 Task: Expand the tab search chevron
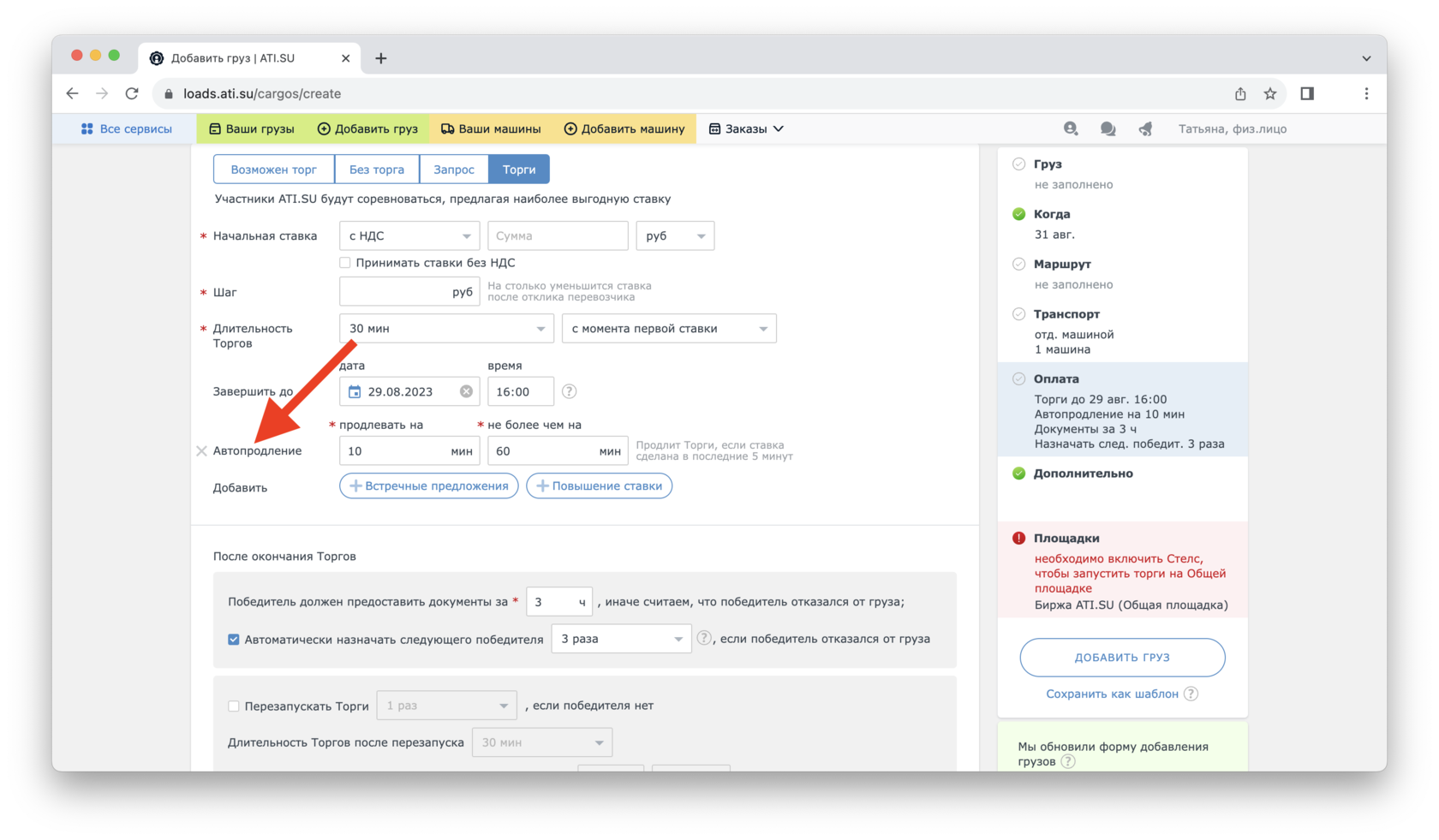coord(1366,58)
